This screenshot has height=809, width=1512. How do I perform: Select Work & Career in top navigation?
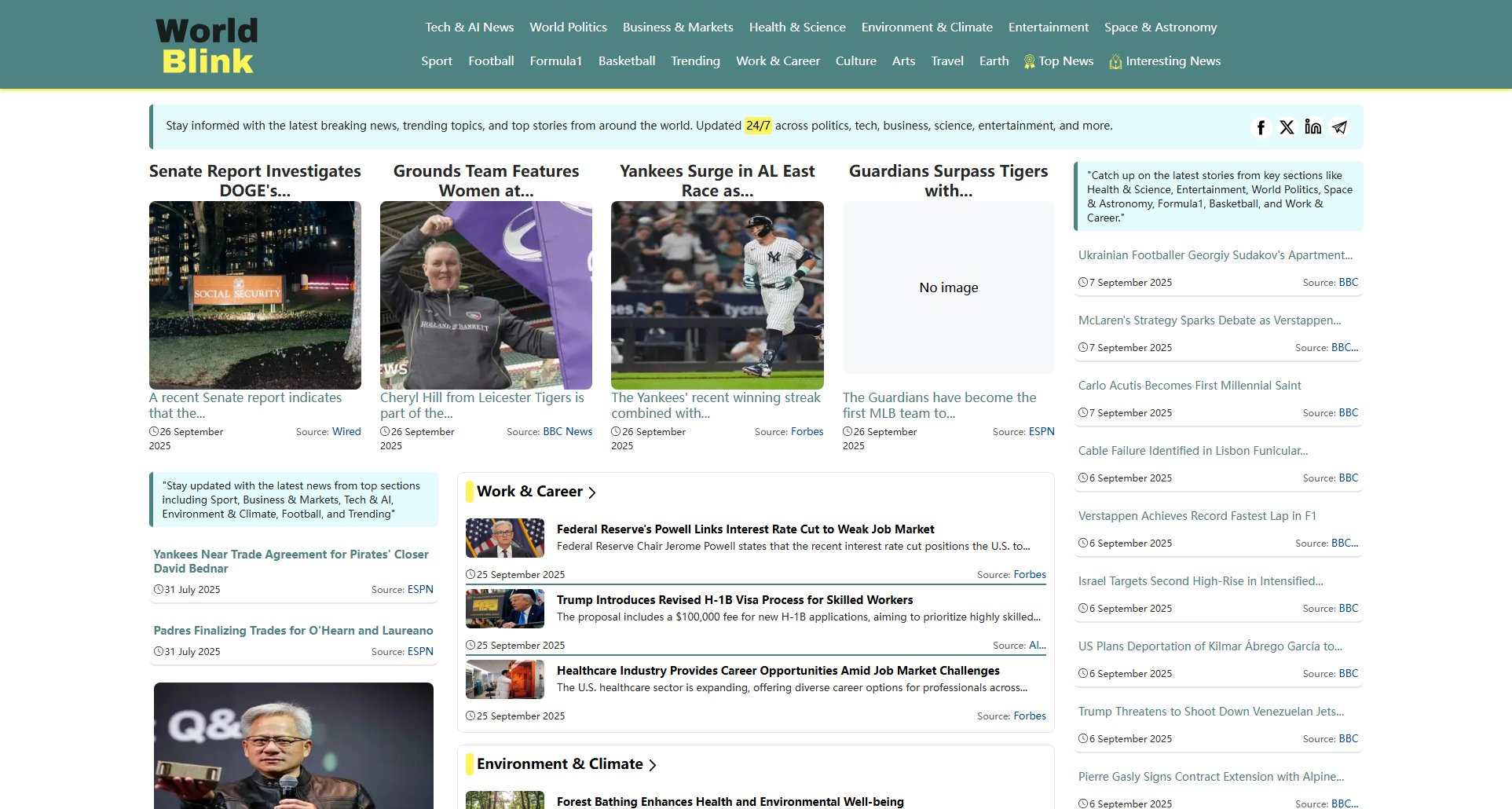click(x=778, y=61)
